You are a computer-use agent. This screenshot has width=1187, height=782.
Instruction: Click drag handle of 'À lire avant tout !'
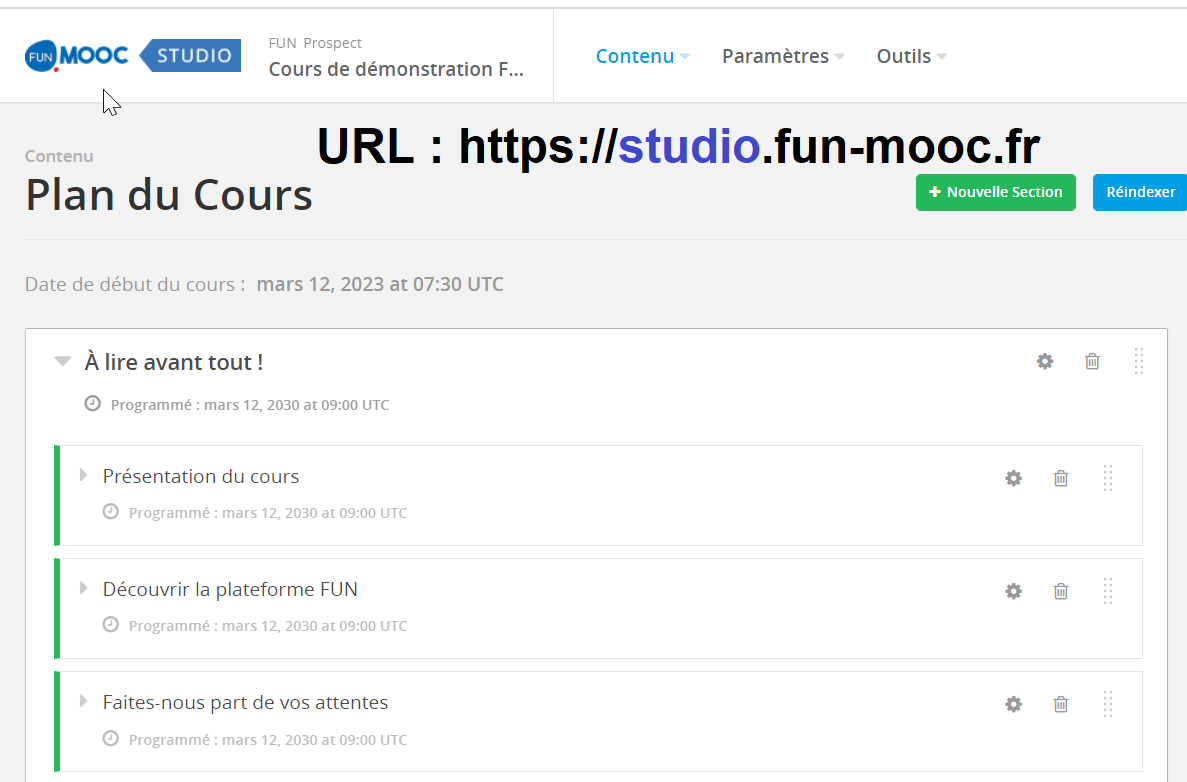[1139, 361]
